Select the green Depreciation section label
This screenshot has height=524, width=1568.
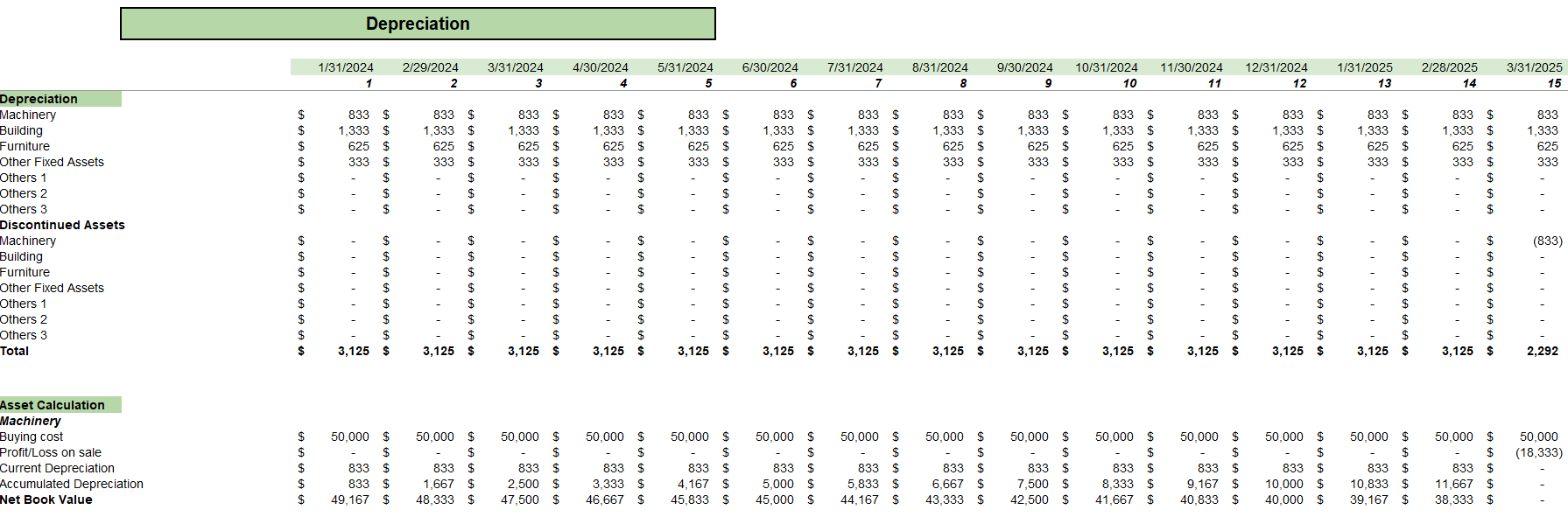(x=60, y=99)
